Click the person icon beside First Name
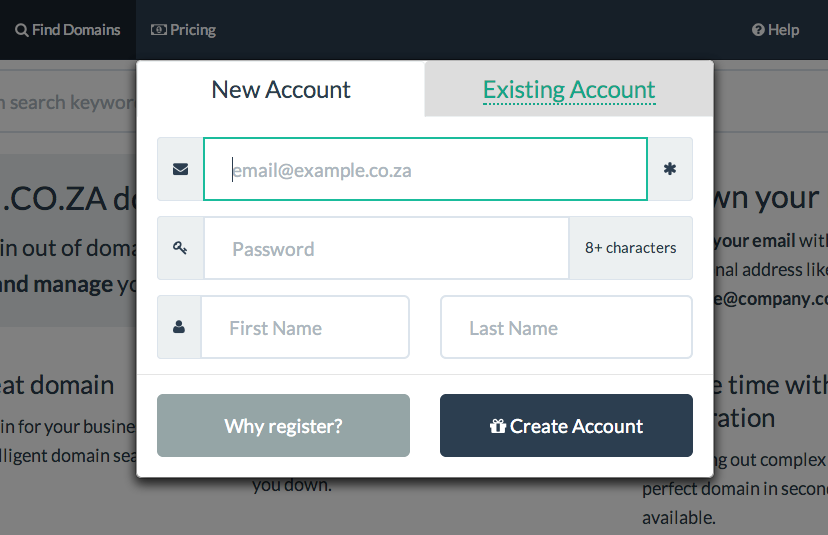Screen dimensions: 828x535 pos(179,327)
